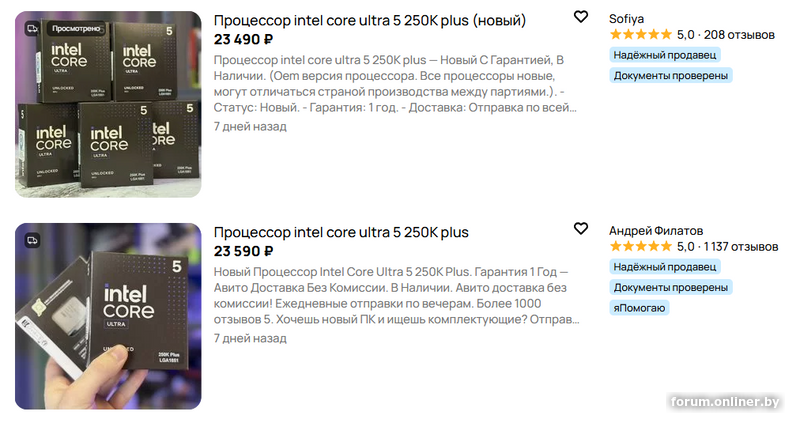
Task: Click delivery truck icon on first listing photo
Action: tap(32, 29)
